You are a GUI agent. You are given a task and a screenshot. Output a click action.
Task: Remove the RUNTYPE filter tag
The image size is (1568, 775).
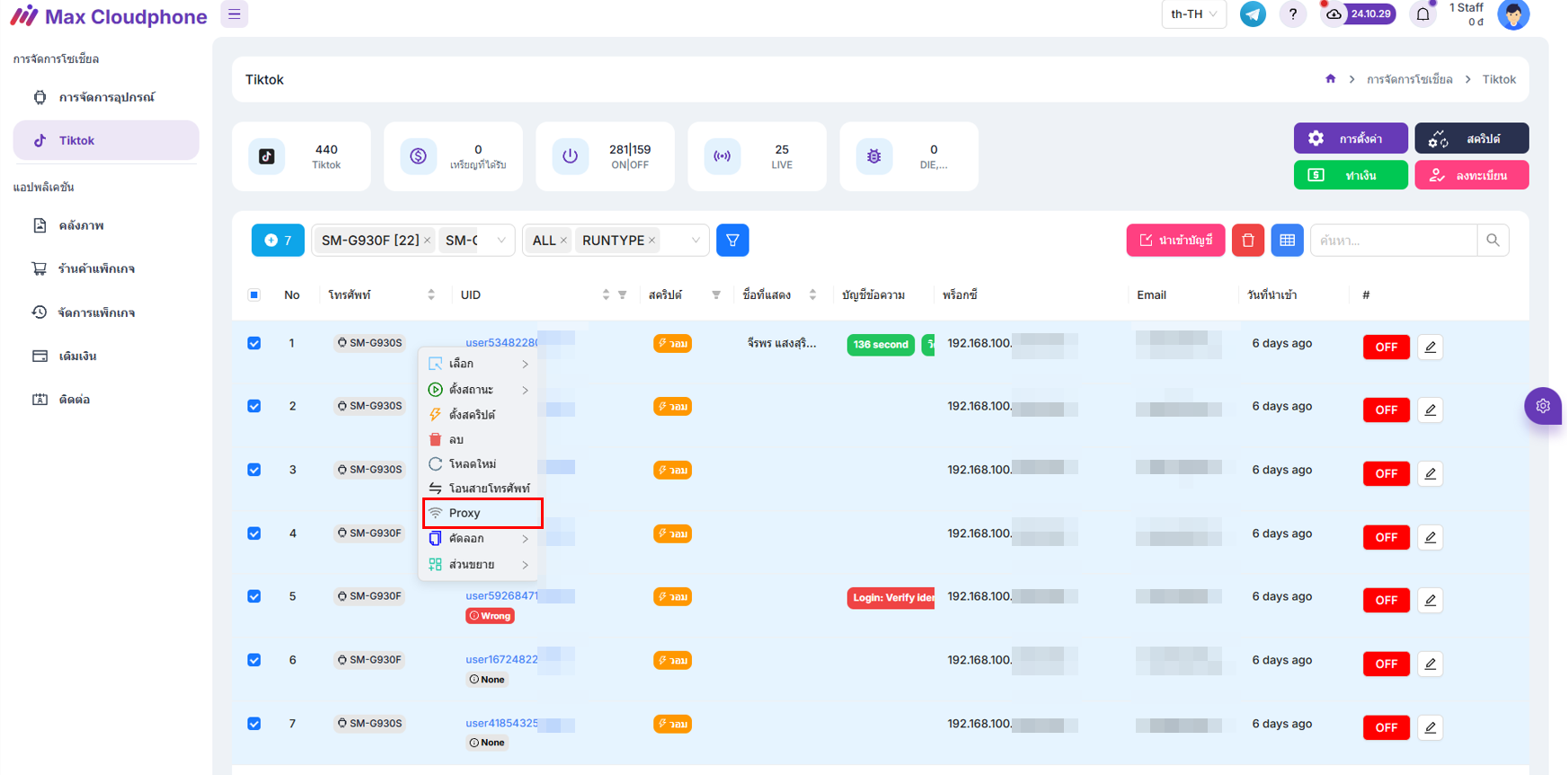(651, 241)
